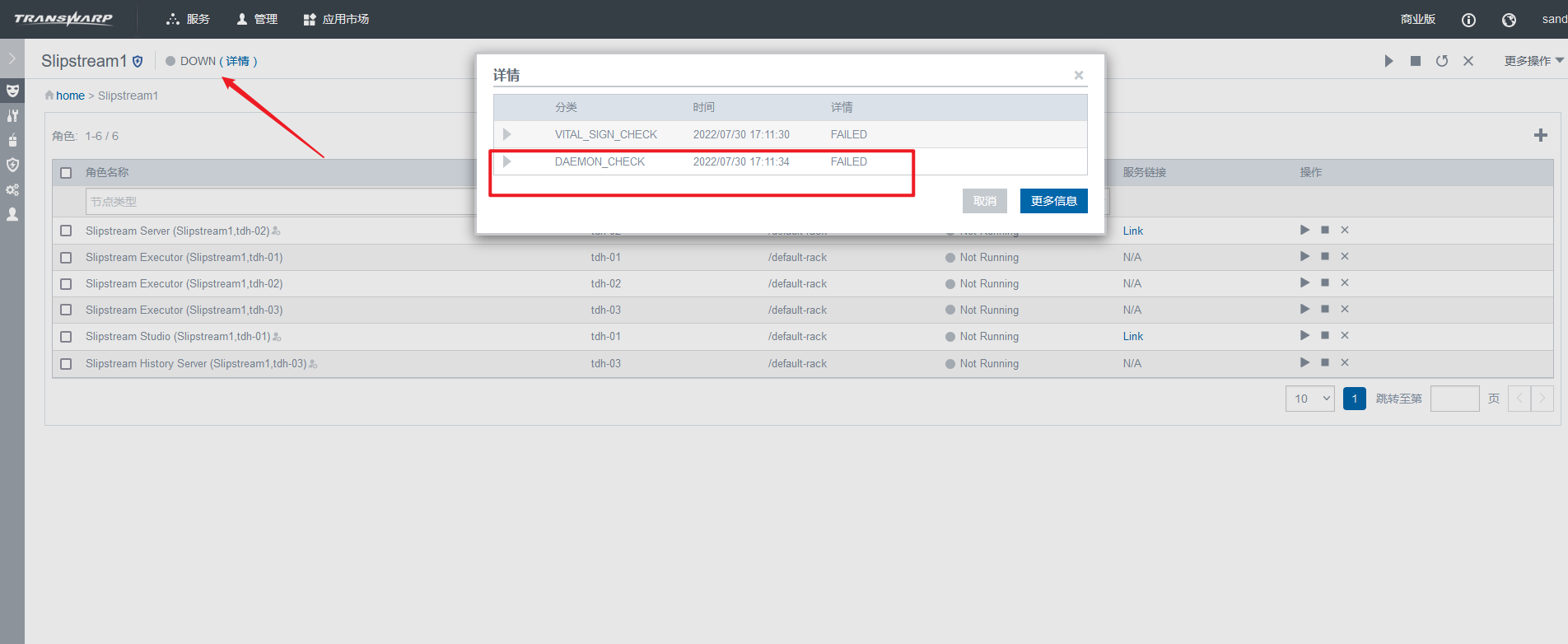Check the Slipstream Server row checkbox
The width and height of the screenshot is (1568, 644).
coord(66,231)
